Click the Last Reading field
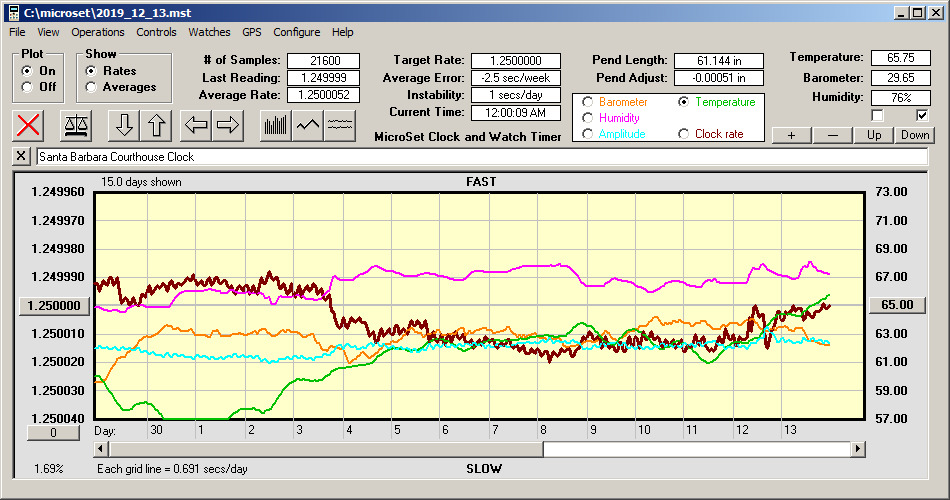This screenshot has height=500, width=950. point(324,78)
